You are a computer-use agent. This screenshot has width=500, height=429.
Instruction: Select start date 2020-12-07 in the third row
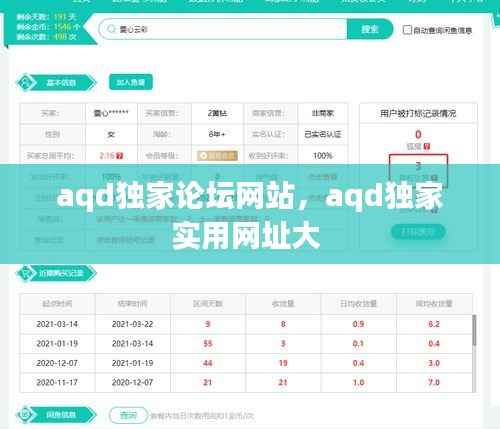pos(57,363)
